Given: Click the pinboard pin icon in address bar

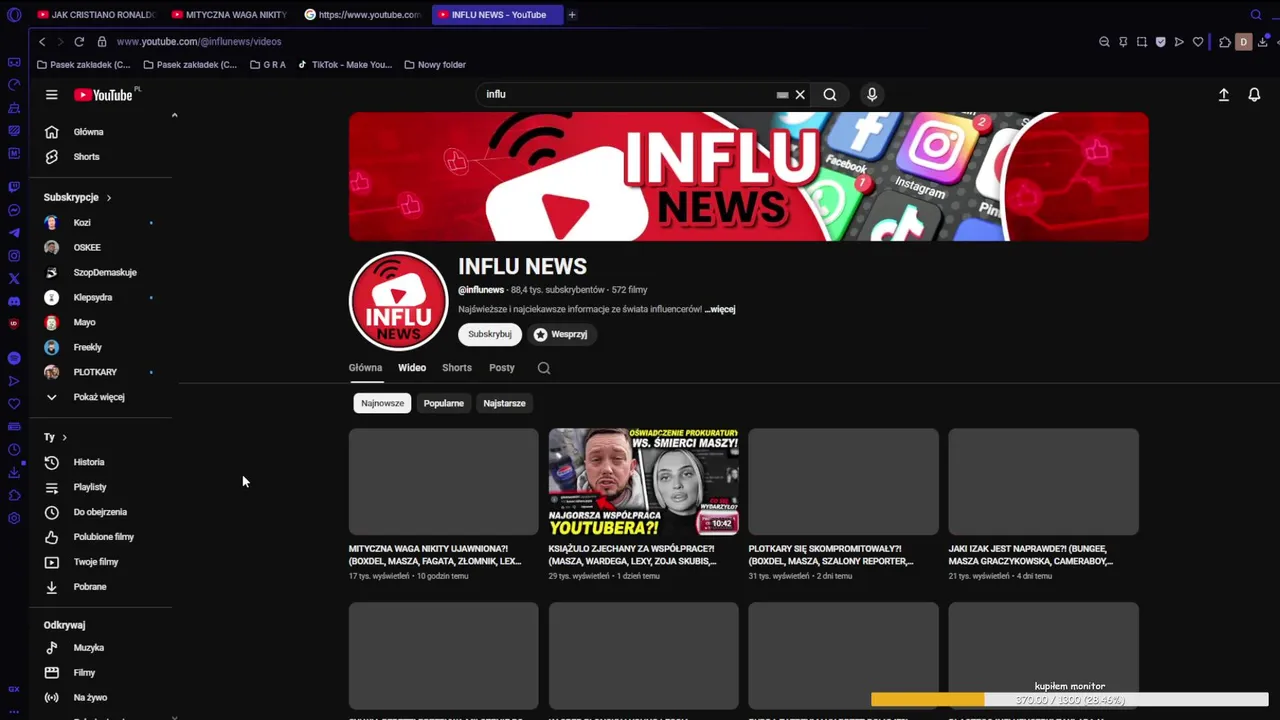Looking at the screenshot, I should click(x=1123, y=42).
